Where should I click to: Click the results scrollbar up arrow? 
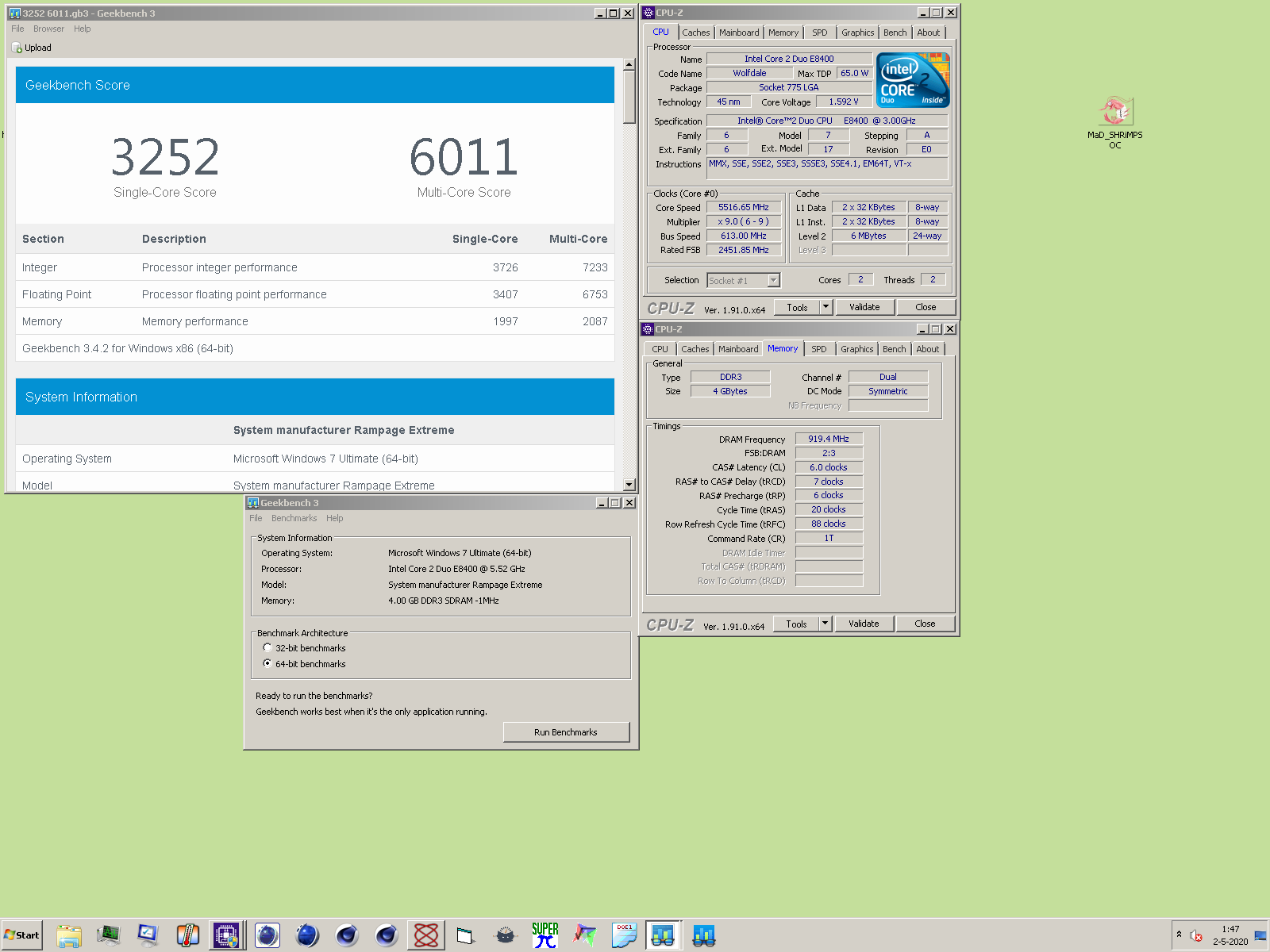coord(629,64)
